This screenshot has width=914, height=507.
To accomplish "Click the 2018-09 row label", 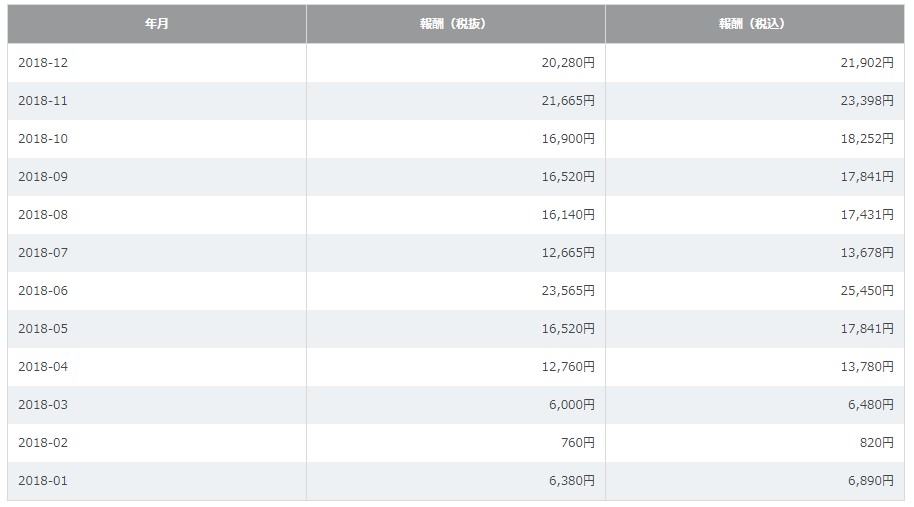I will click(x=43, y=177).
